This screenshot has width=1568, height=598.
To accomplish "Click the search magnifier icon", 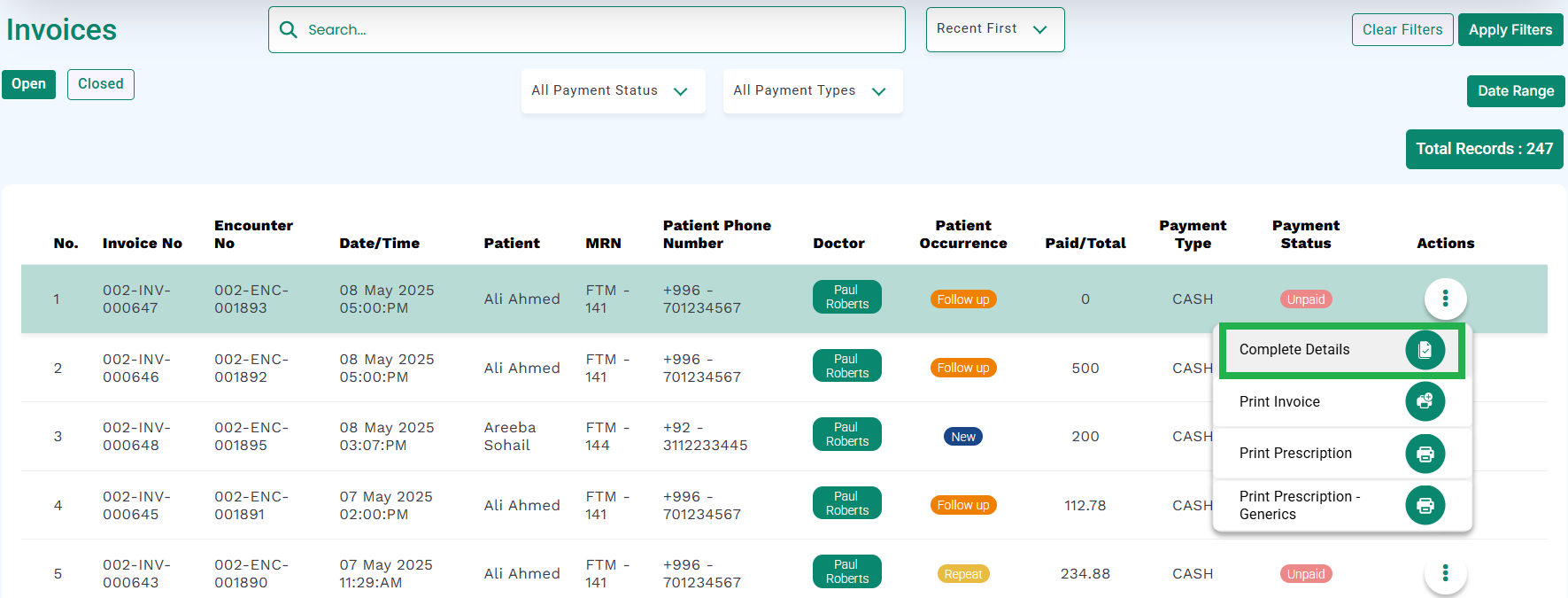I will pos(288,29).
